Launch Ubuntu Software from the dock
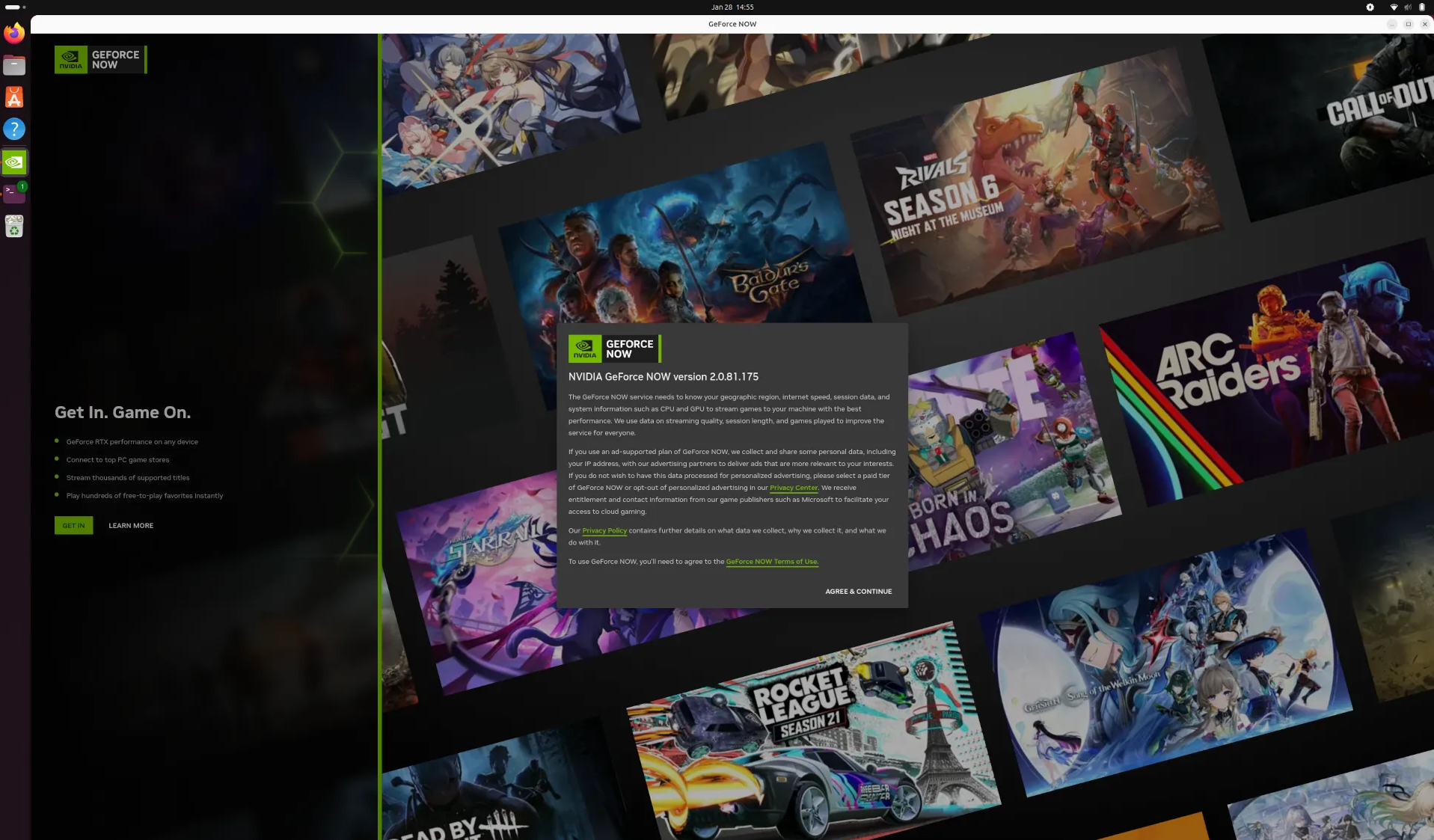1434x840 pixels. click(x=14, y=97)
